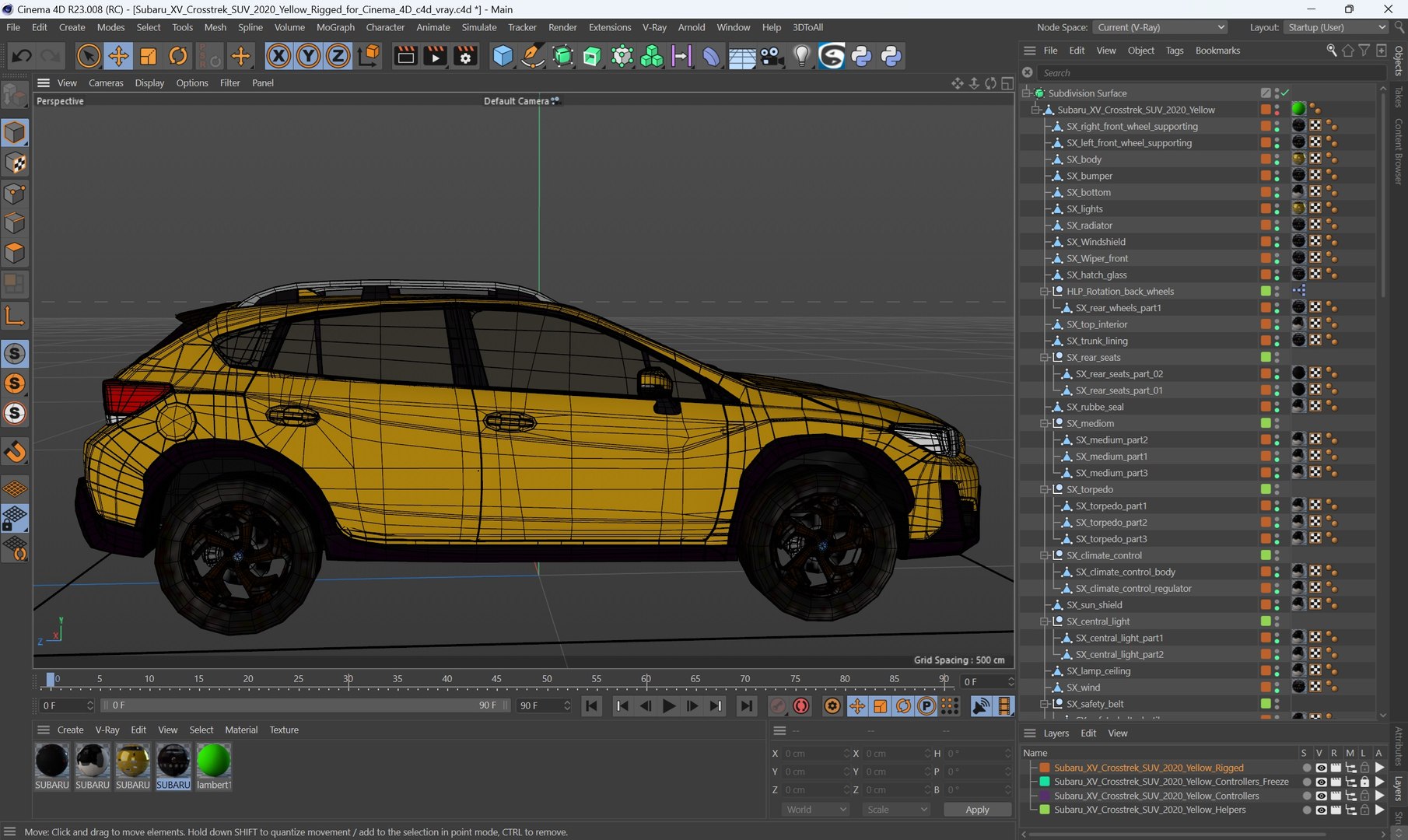Toggle Y axis lock

(308, 56)
